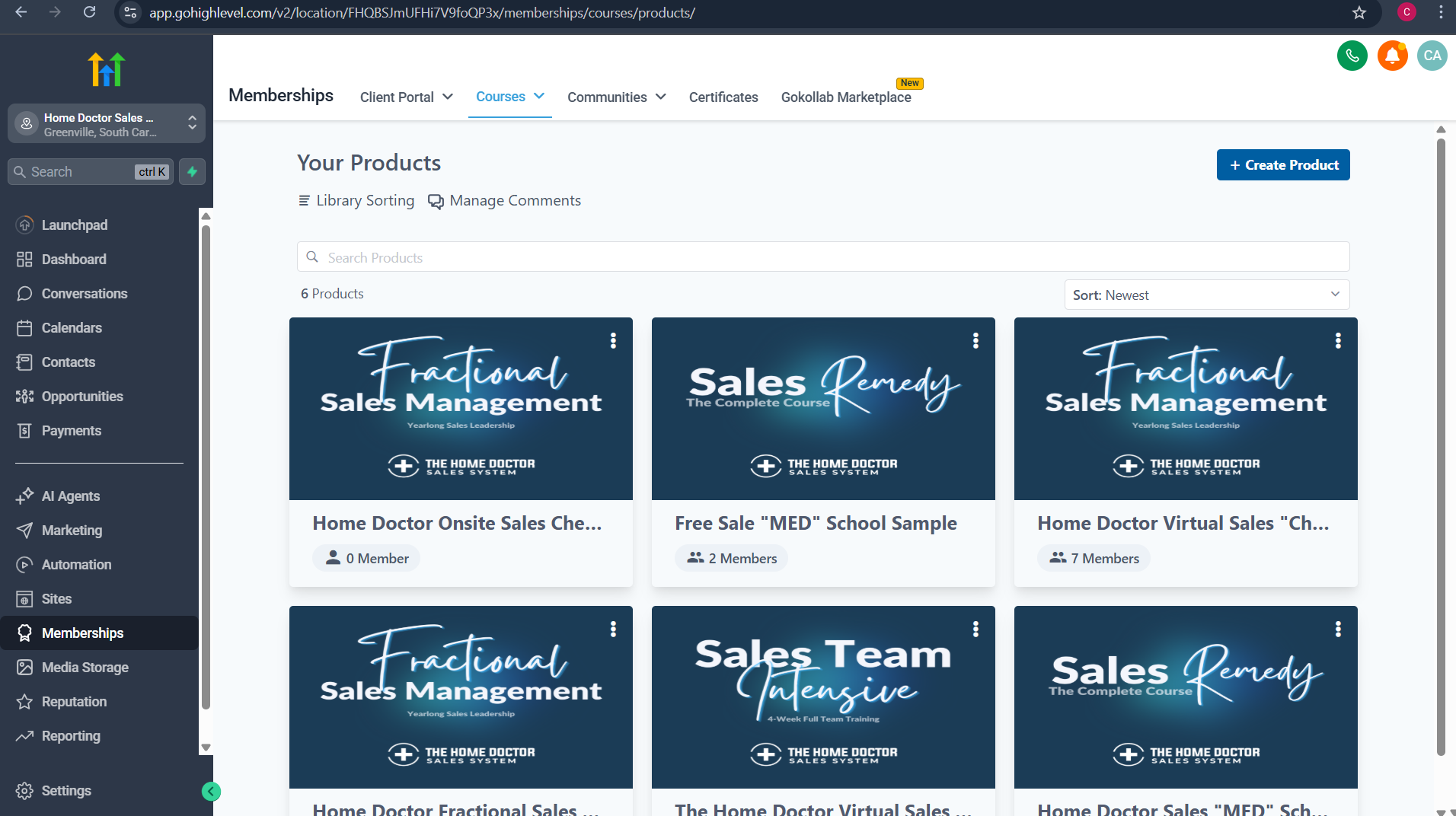The width and height of the screenshot is (1456, 816).
Task: Open options menu for Home Doctor Virtual Sales card
Action: pos(1338,341)
